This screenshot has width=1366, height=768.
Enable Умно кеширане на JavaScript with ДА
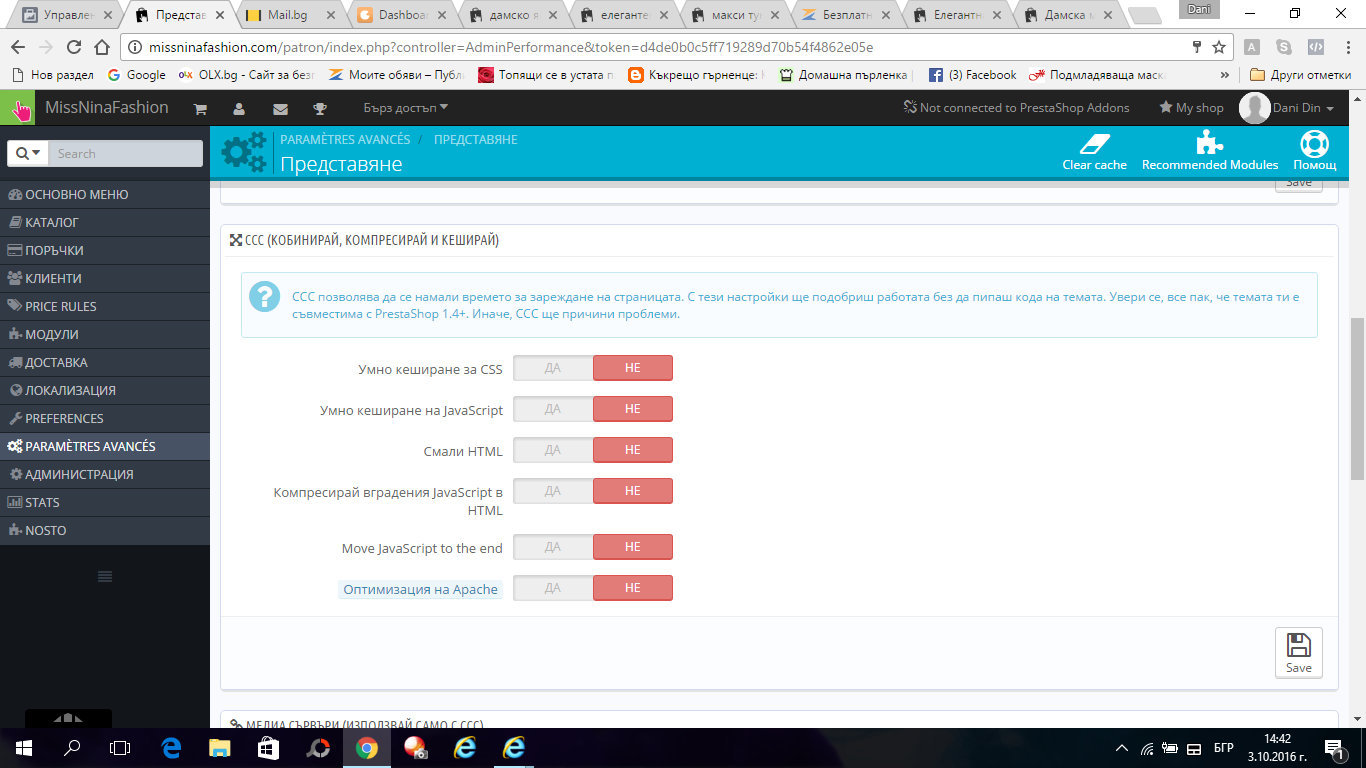coord(553,409)
